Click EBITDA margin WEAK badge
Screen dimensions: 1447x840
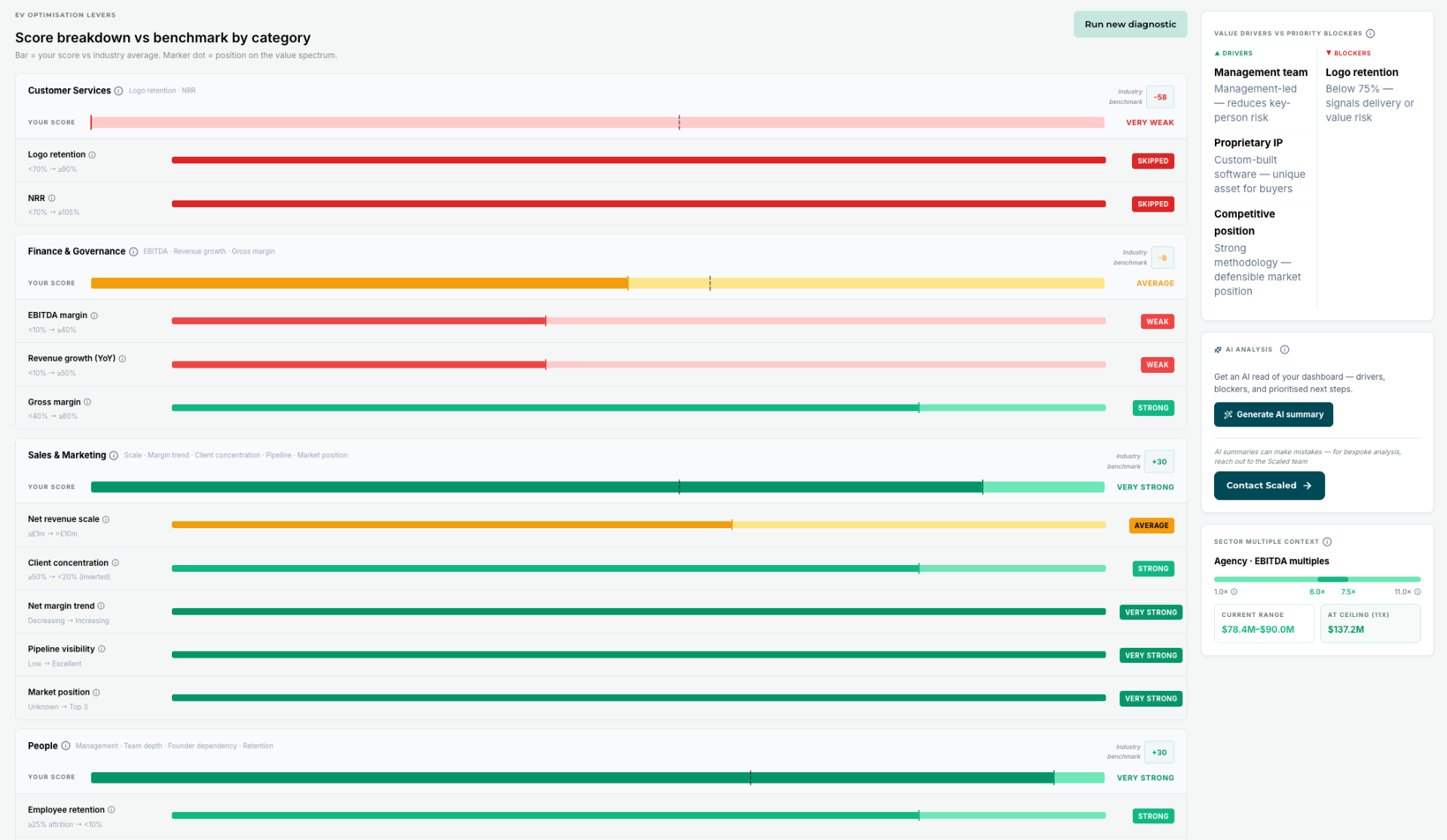click(1157, 322)
